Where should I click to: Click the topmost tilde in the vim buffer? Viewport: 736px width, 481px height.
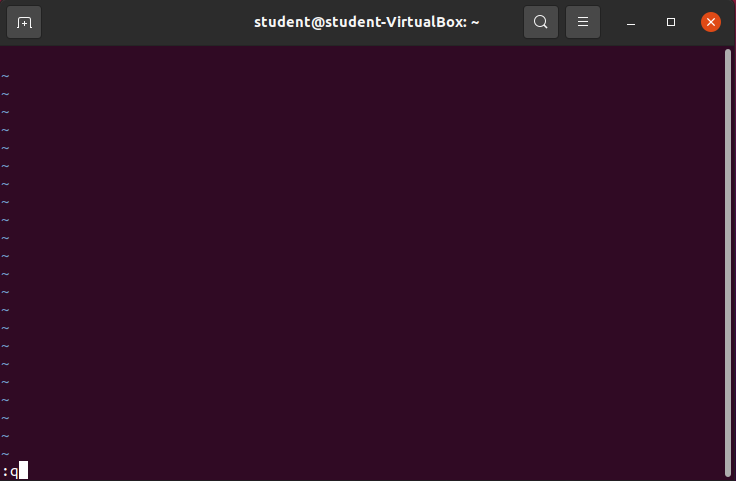(5, 76)
